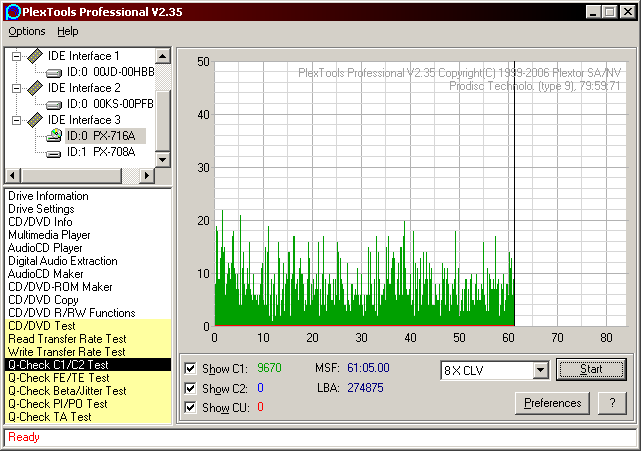
Task: Click the hard drive icon beside 00KS-00PFB
Action: click(54, 105)
